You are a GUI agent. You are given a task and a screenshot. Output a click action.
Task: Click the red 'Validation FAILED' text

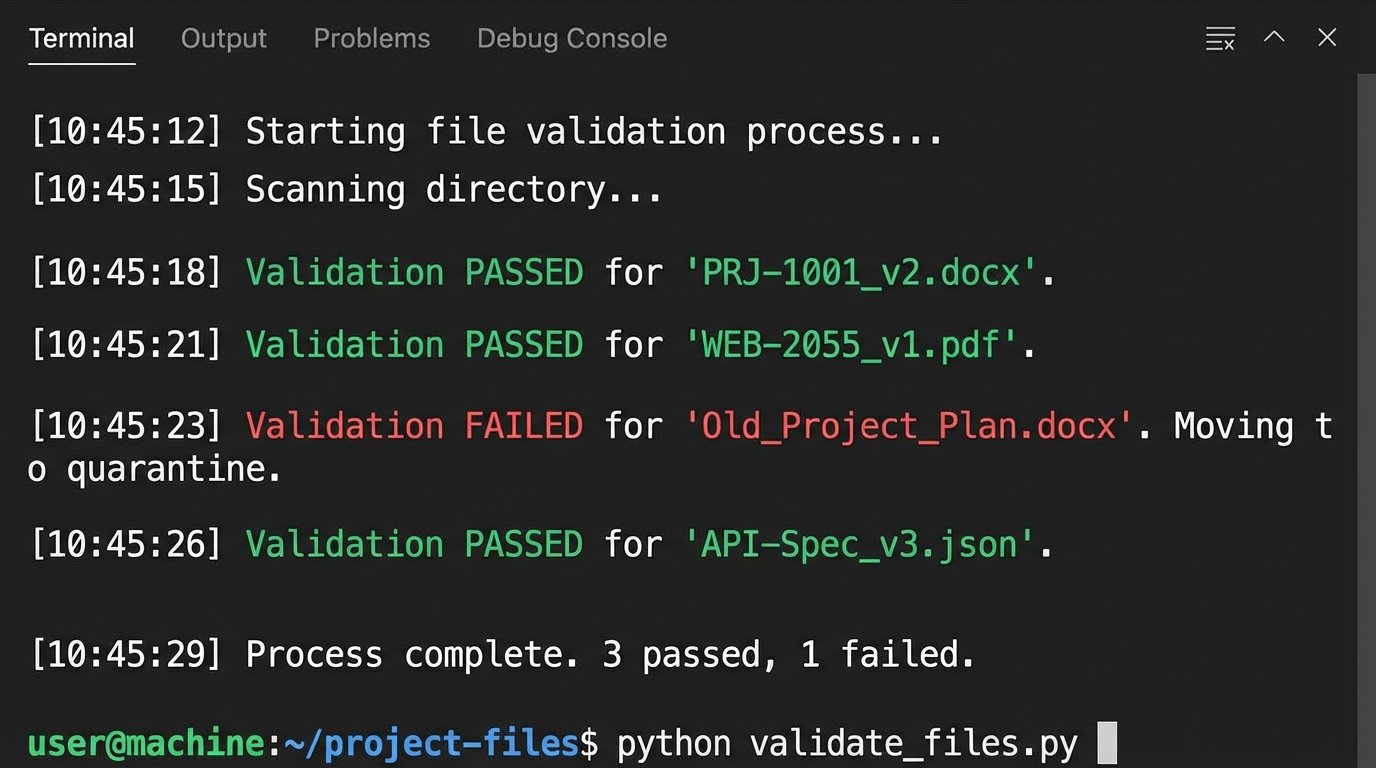(x=414, y=426)
